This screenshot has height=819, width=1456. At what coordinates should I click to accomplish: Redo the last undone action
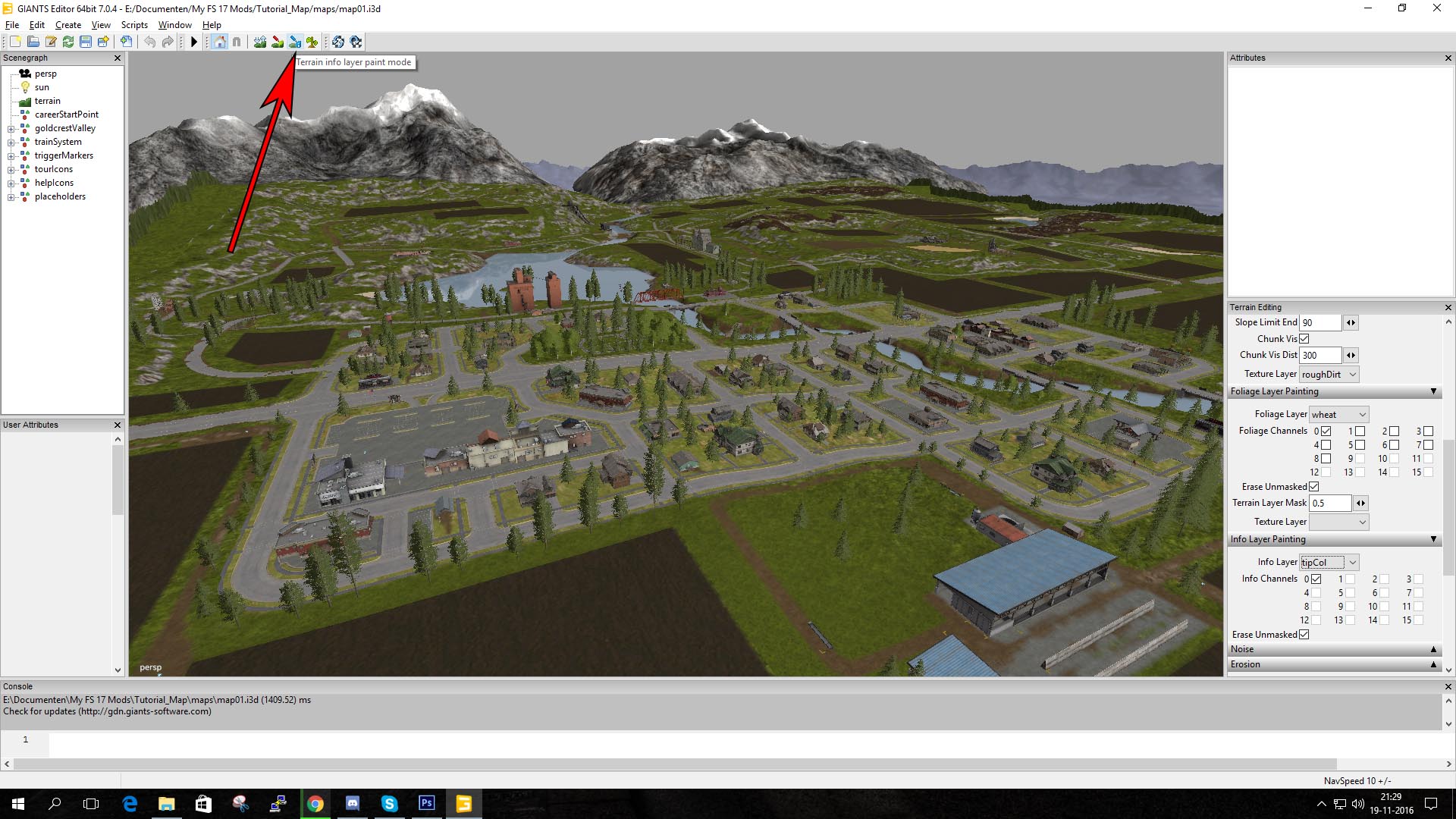click(x=168, y=42)
